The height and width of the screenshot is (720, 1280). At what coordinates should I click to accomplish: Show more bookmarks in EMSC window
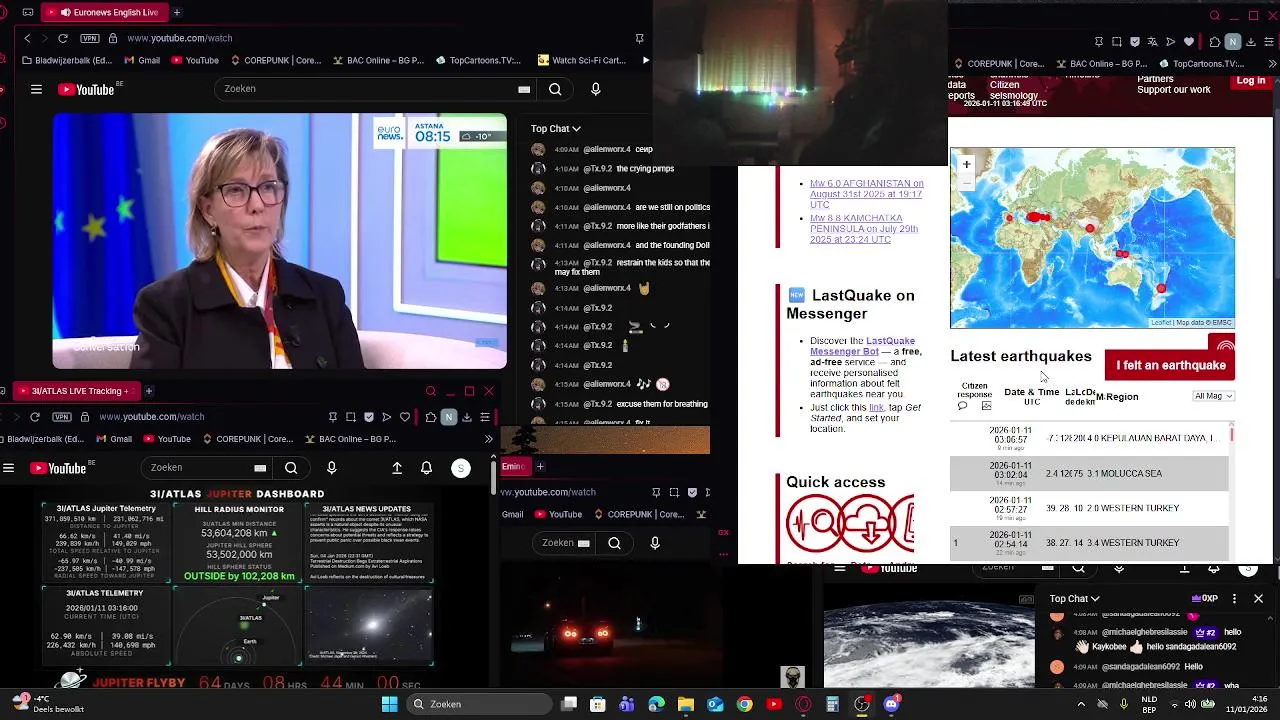(1273, 64)
